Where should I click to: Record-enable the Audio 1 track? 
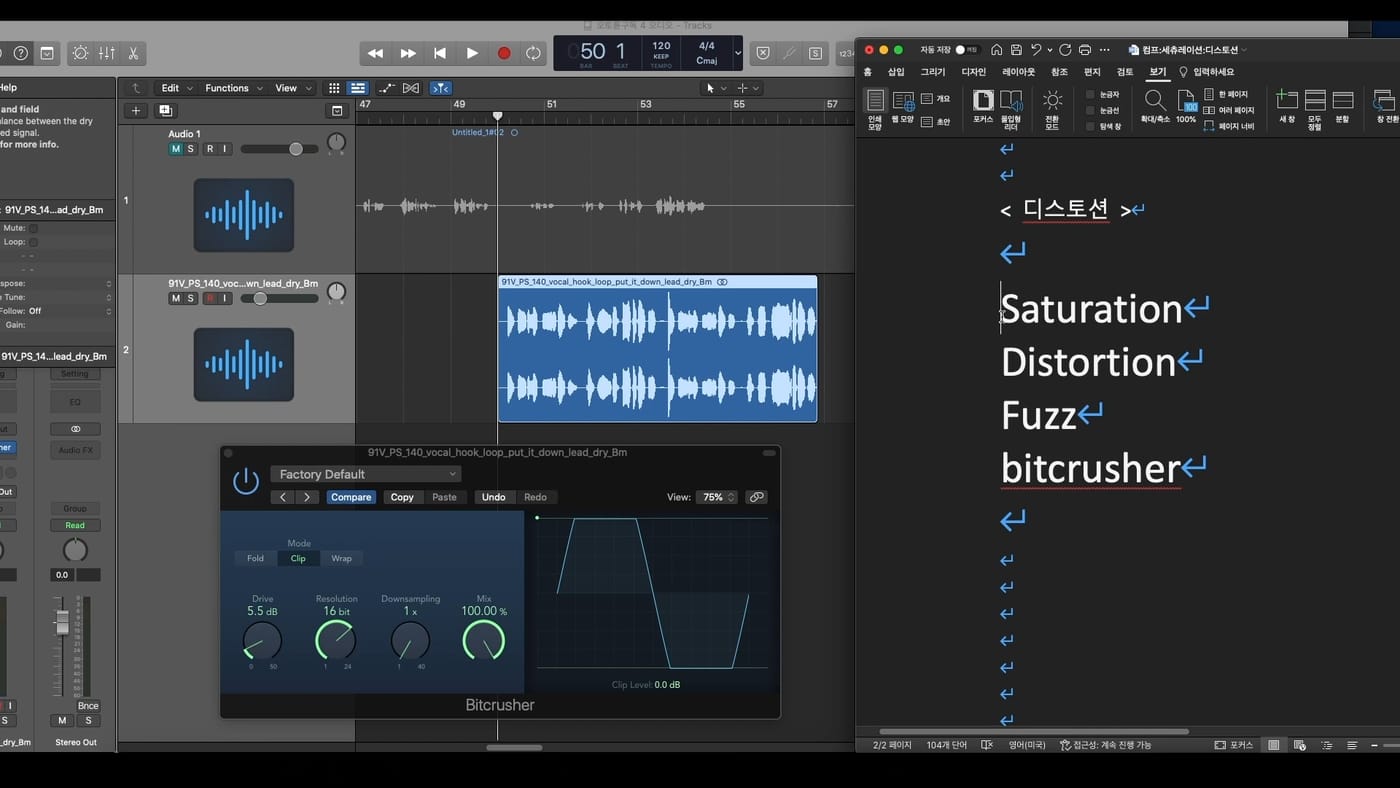pyautogui.click(x=210, y=149)
